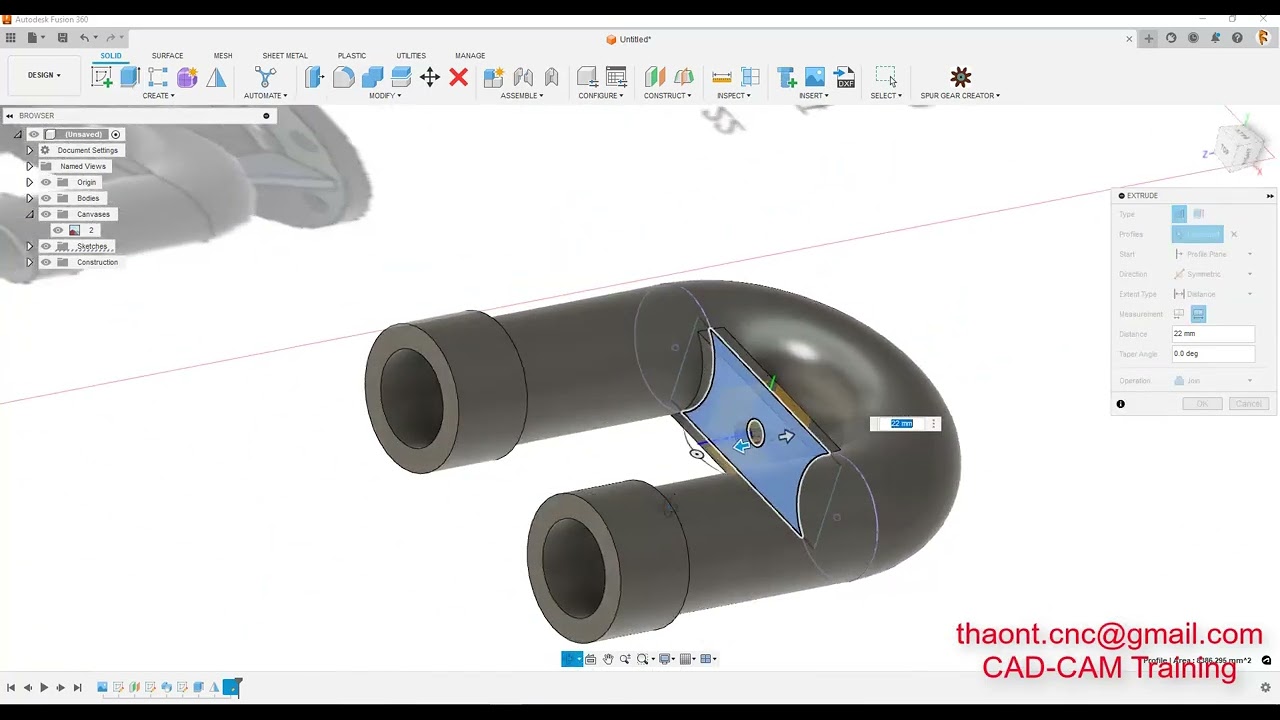This screenshot has height=720, width=1280.
Task: Select the Offset Face tool
Action: click(x=401, y=77)
